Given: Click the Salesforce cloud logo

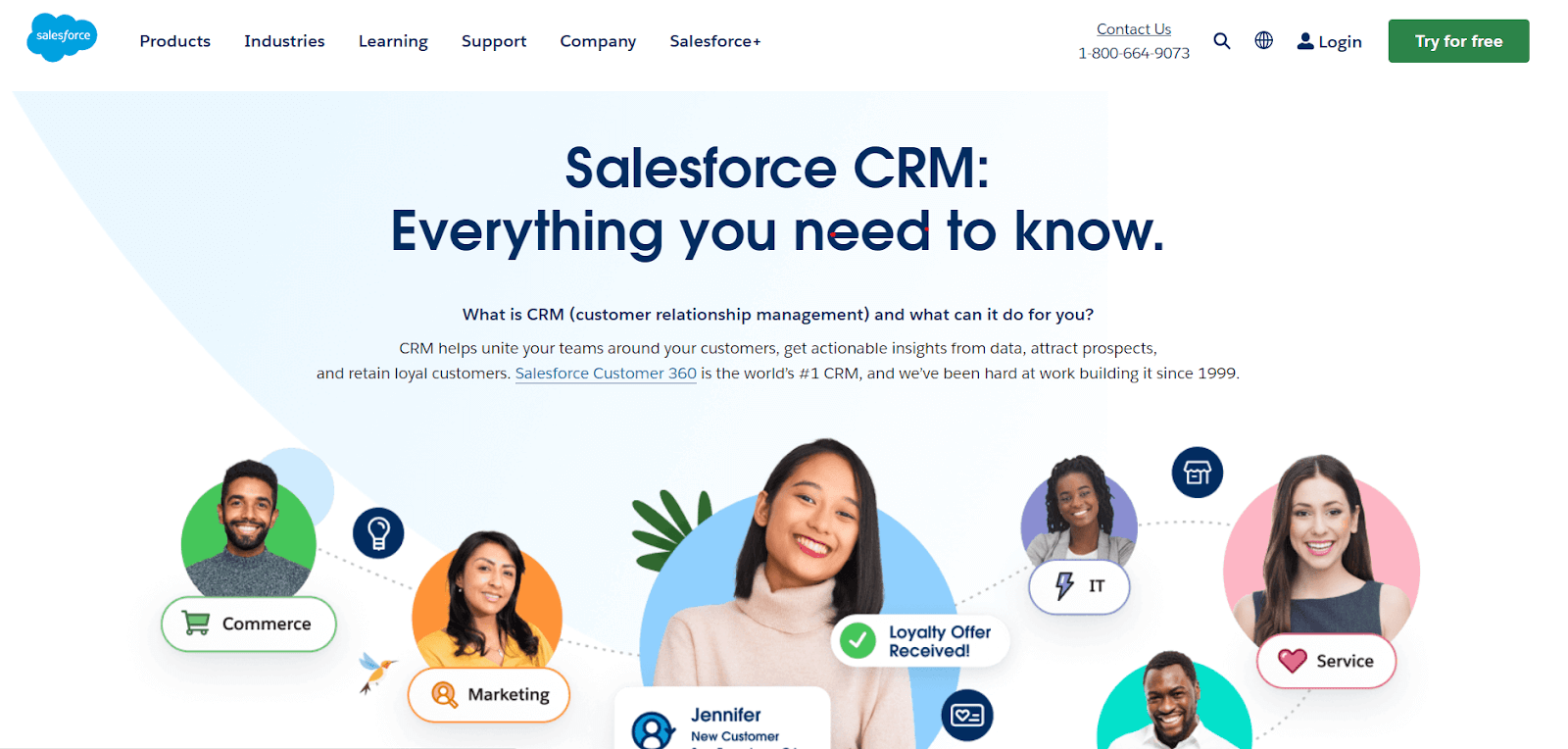Looking at the screenshot, I should point(62,37).
